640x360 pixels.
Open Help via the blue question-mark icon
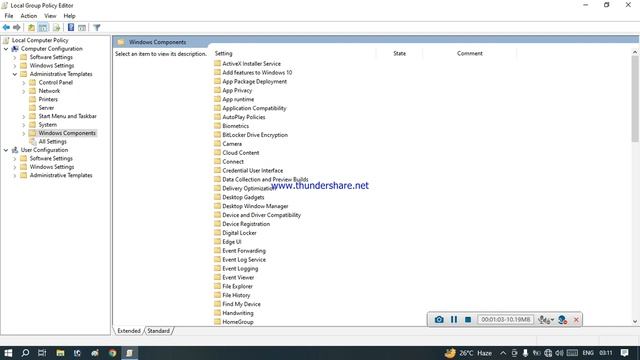[x=71, y=28]
